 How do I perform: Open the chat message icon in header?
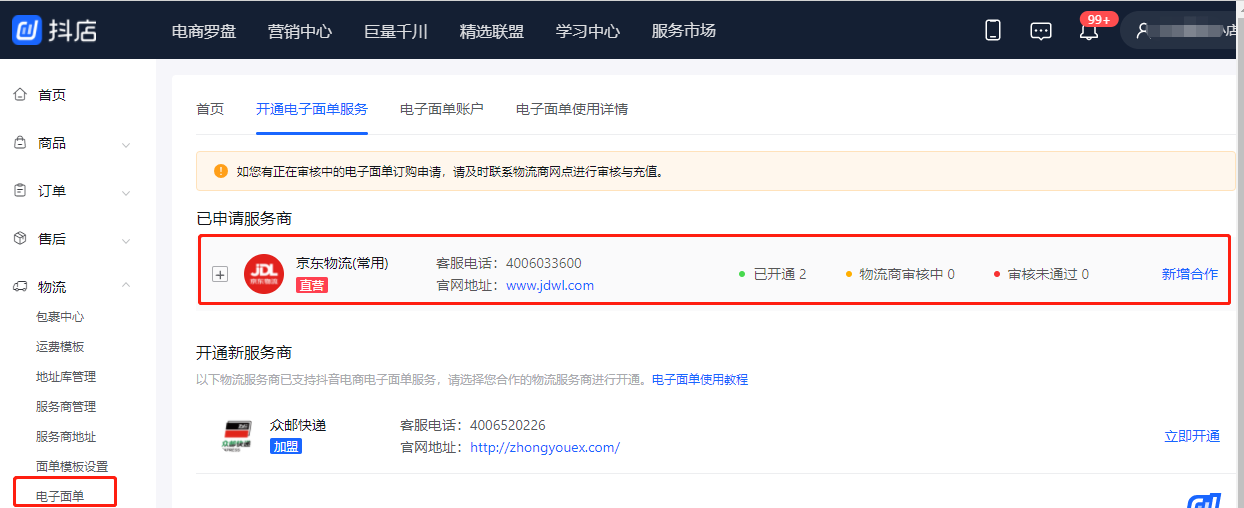1041,31
